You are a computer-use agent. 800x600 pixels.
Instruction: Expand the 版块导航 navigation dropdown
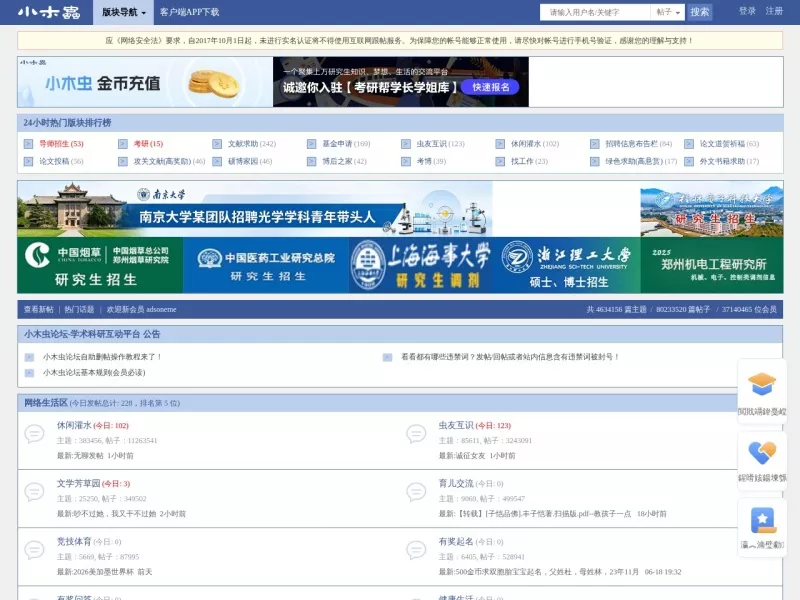coord(123,12)
